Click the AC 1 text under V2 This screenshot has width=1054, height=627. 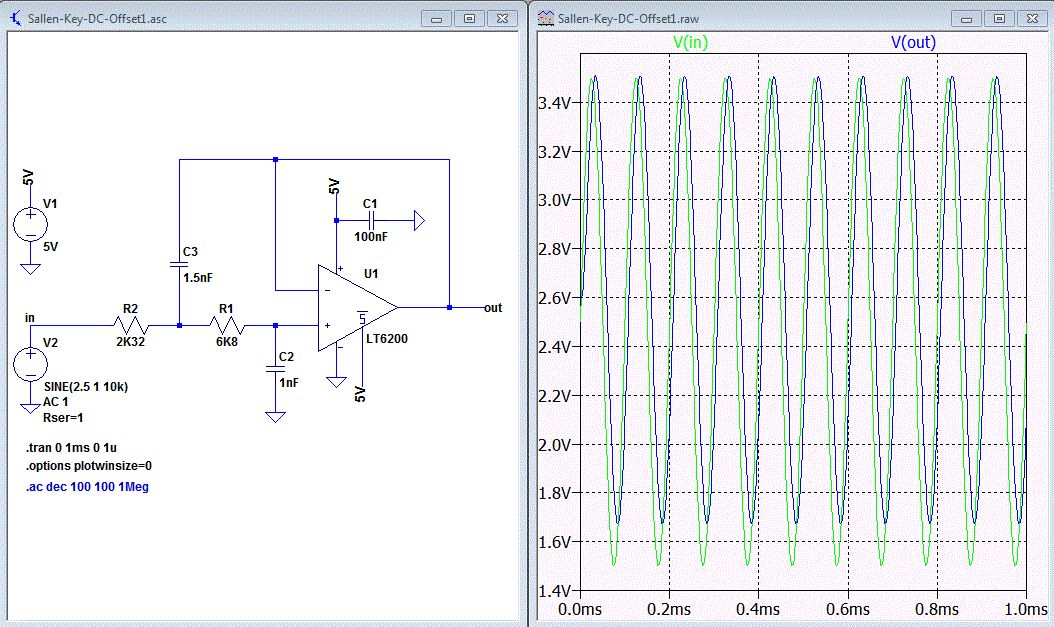click(x=56, y=402)
